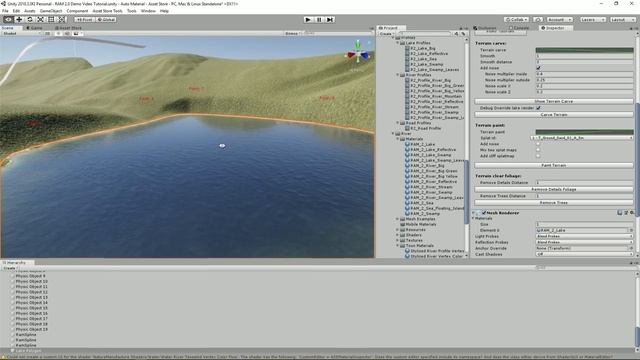
Task: Pause the game playback
Action: 319,19
